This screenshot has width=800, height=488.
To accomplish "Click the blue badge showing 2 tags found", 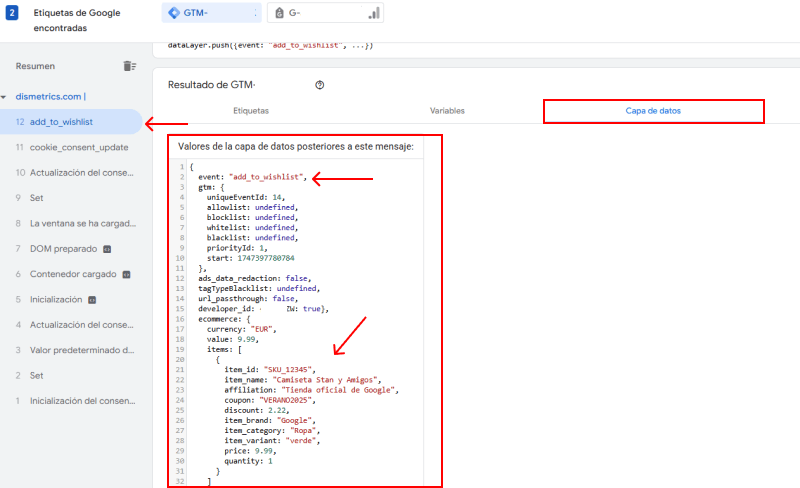I will tap(12, 13).
